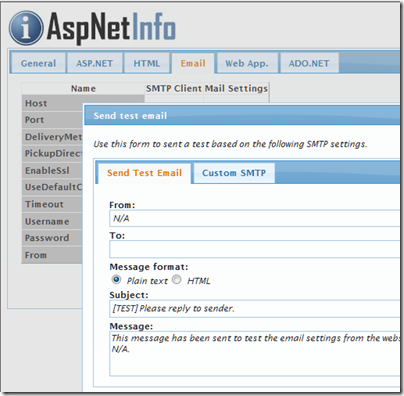The height and width of the screenshot is (396, 404).
Task: Click the UseDefaultC row label
Action: (53, 187)
